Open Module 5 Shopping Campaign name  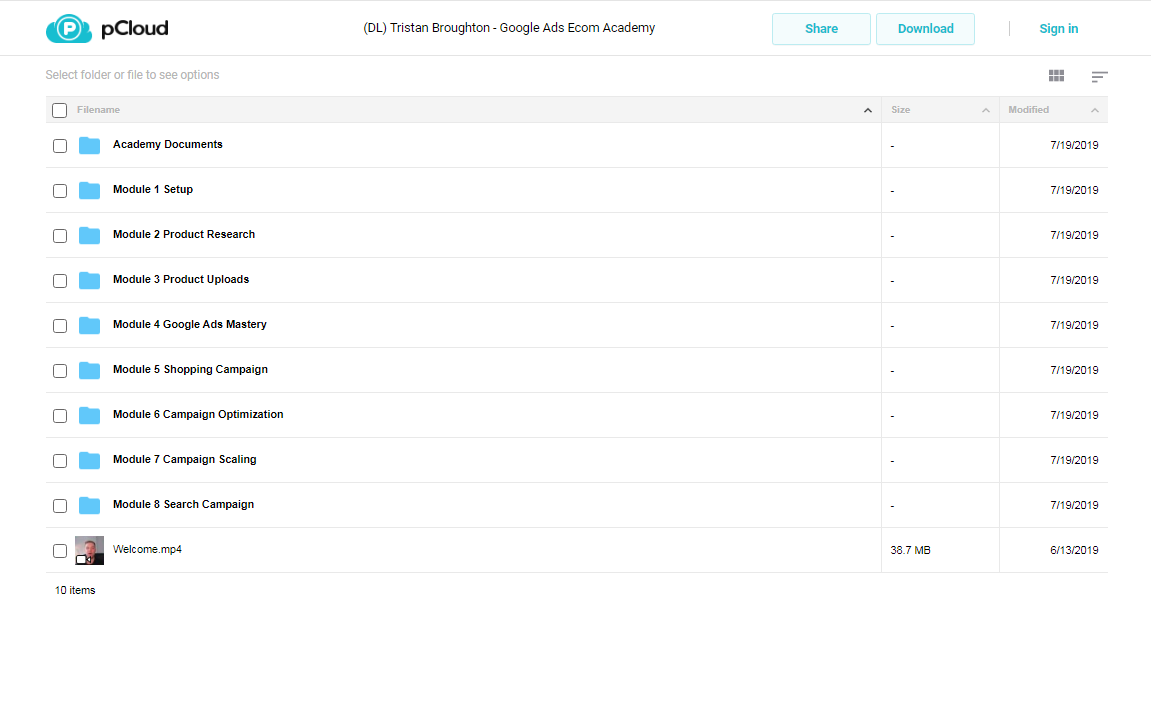(x=190, y=369)
